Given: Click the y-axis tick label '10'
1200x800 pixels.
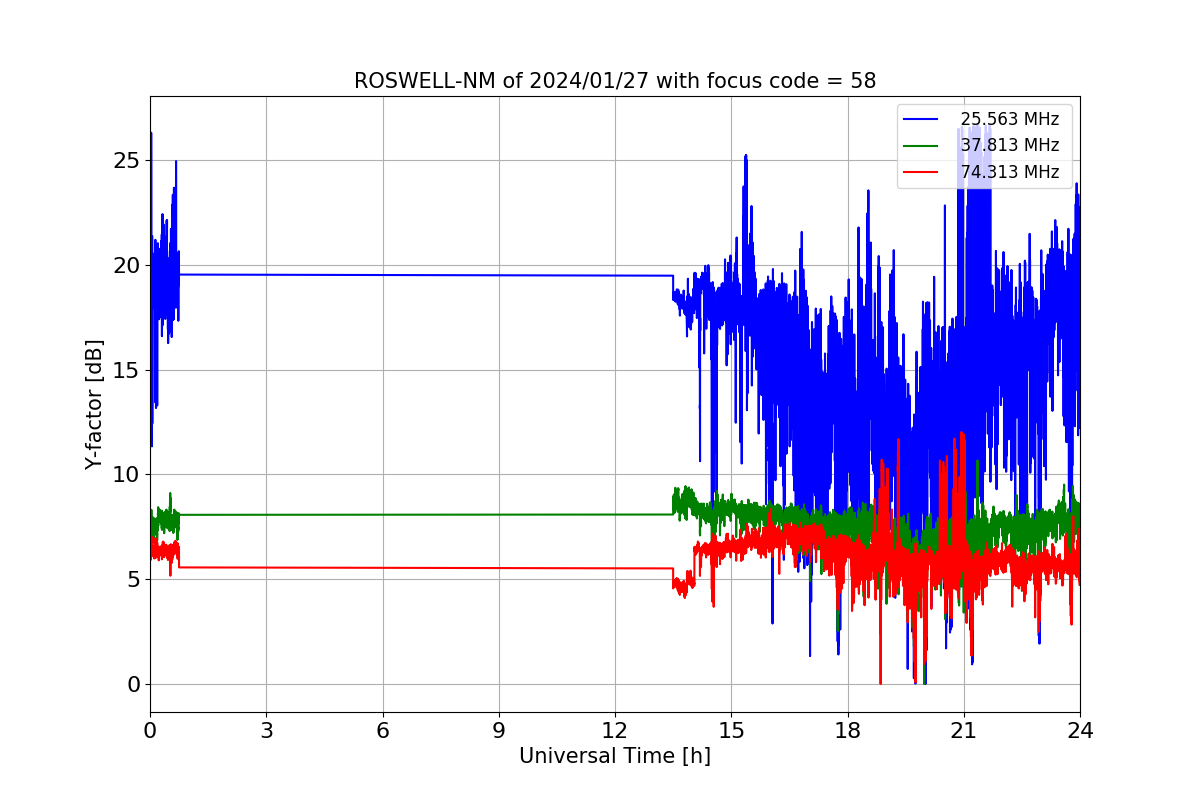Looking at the screenshot, I should [x=128, y=475].
